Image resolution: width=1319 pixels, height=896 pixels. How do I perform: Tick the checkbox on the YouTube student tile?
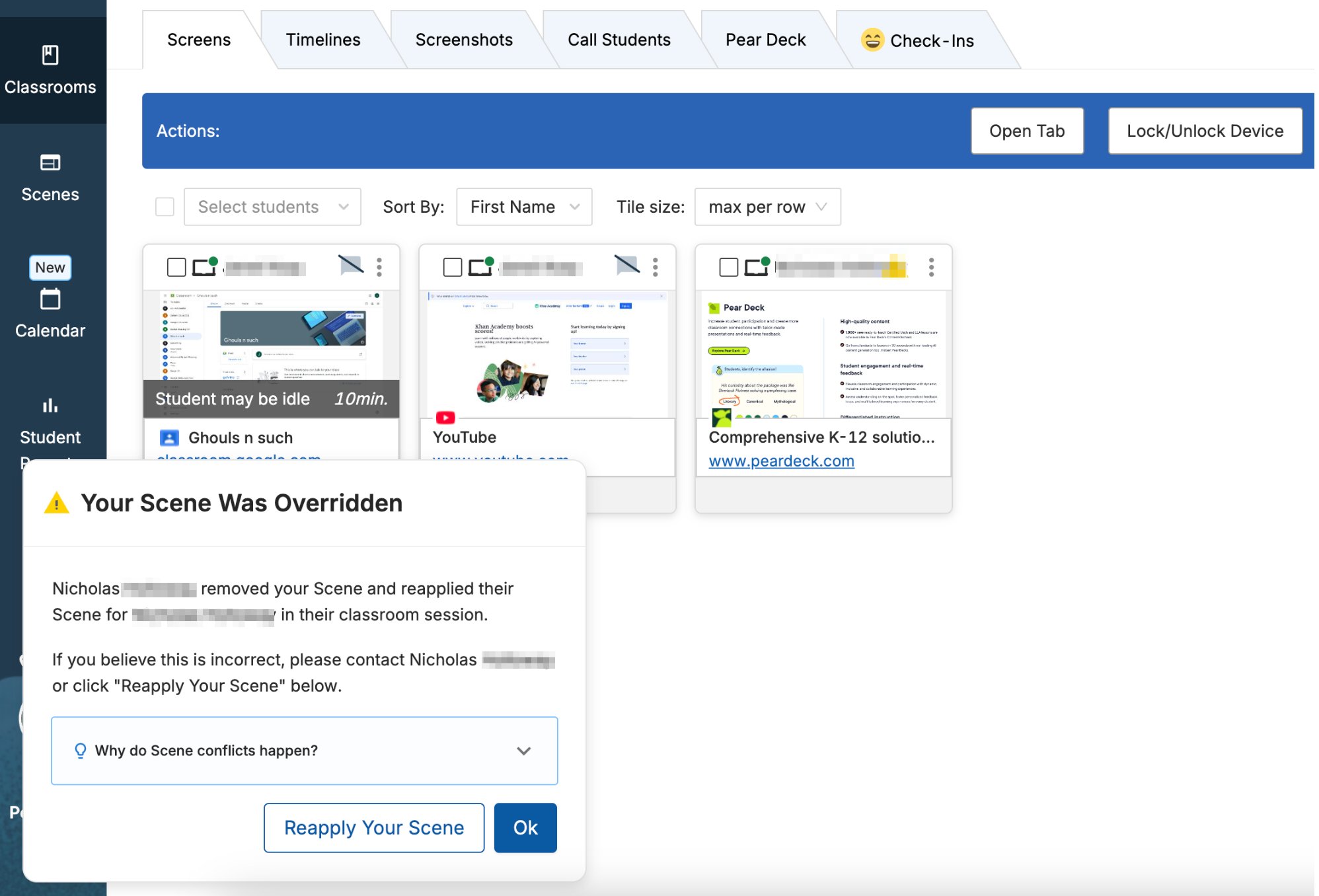pyautogui.click(x=453, y=267)
